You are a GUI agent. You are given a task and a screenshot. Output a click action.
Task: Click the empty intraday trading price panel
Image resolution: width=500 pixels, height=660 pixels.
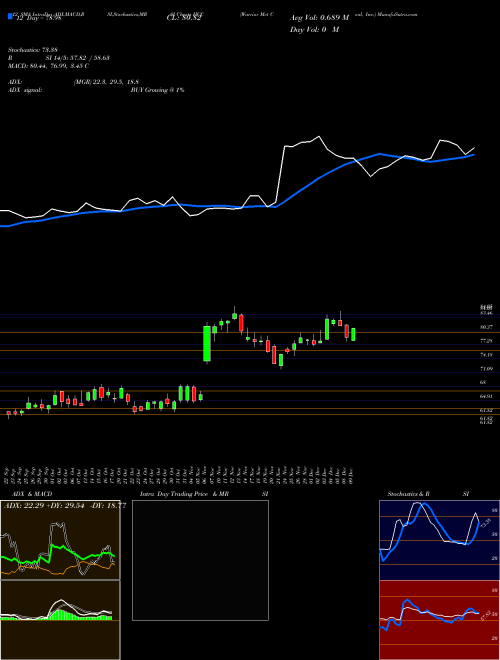point(200,560)
